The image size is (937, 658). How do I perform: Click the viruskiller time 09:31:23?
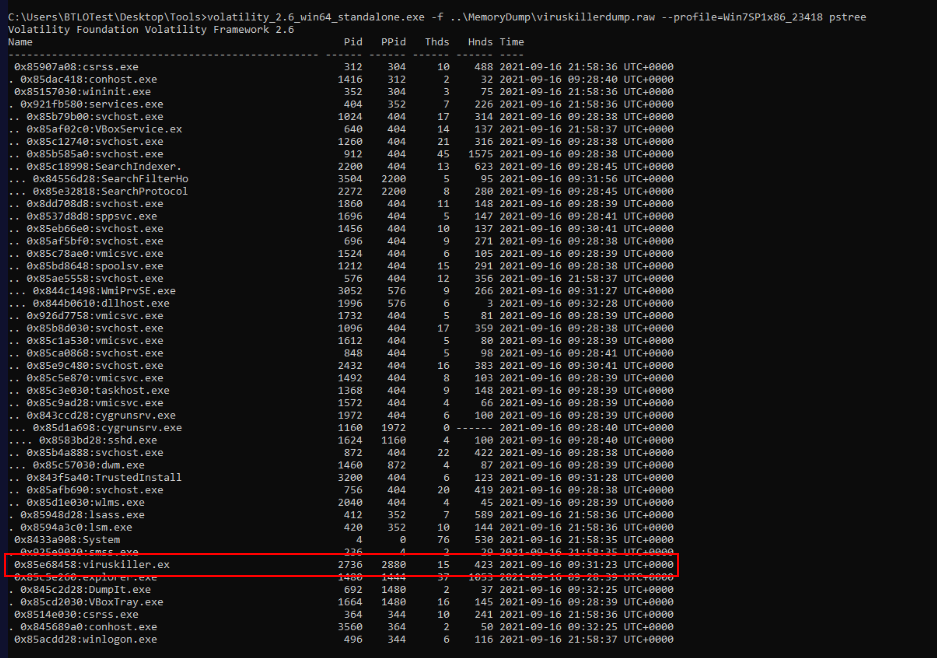[x=592, y=565]
